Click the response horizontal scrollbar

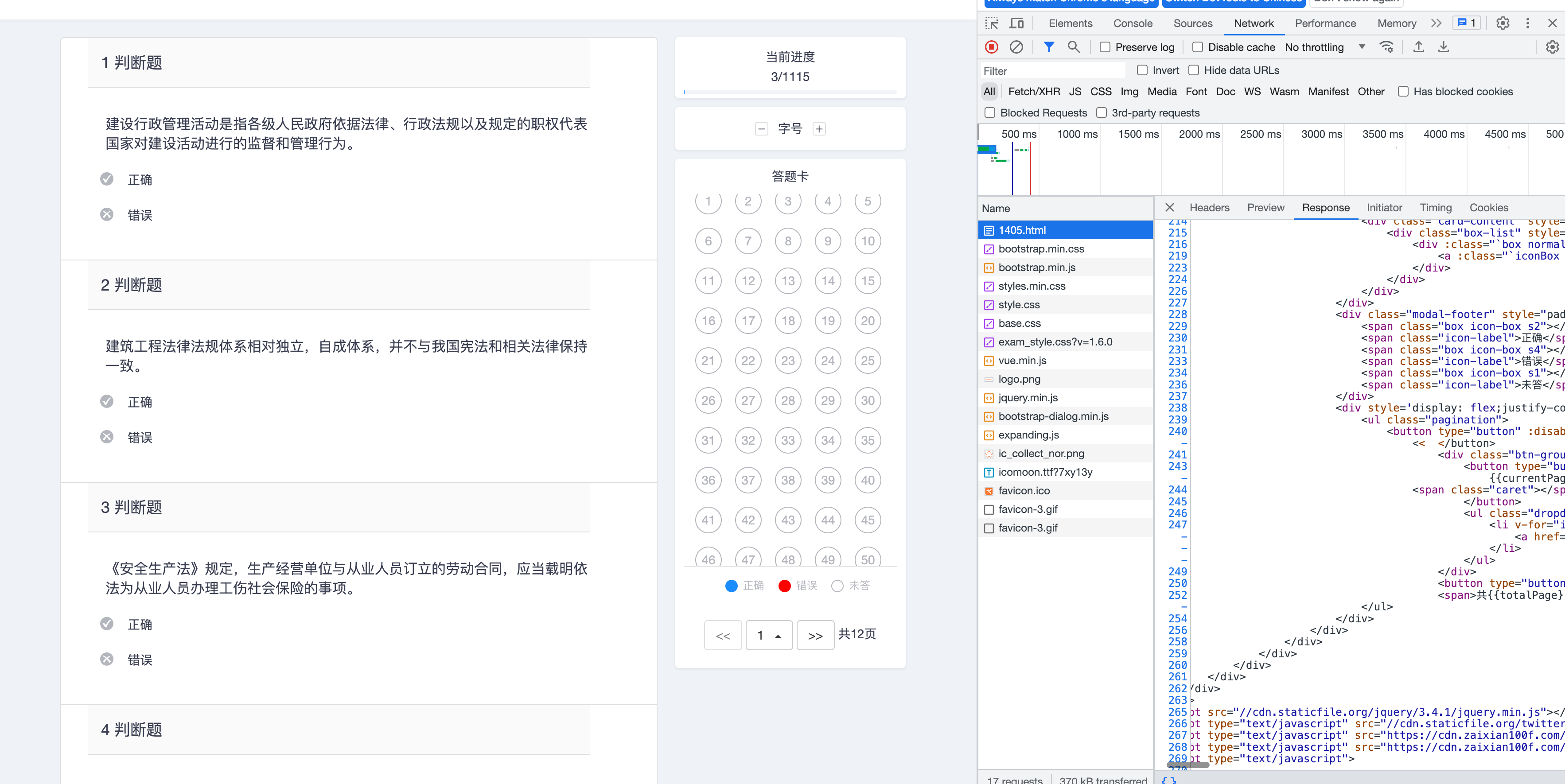click(1188, 765)
